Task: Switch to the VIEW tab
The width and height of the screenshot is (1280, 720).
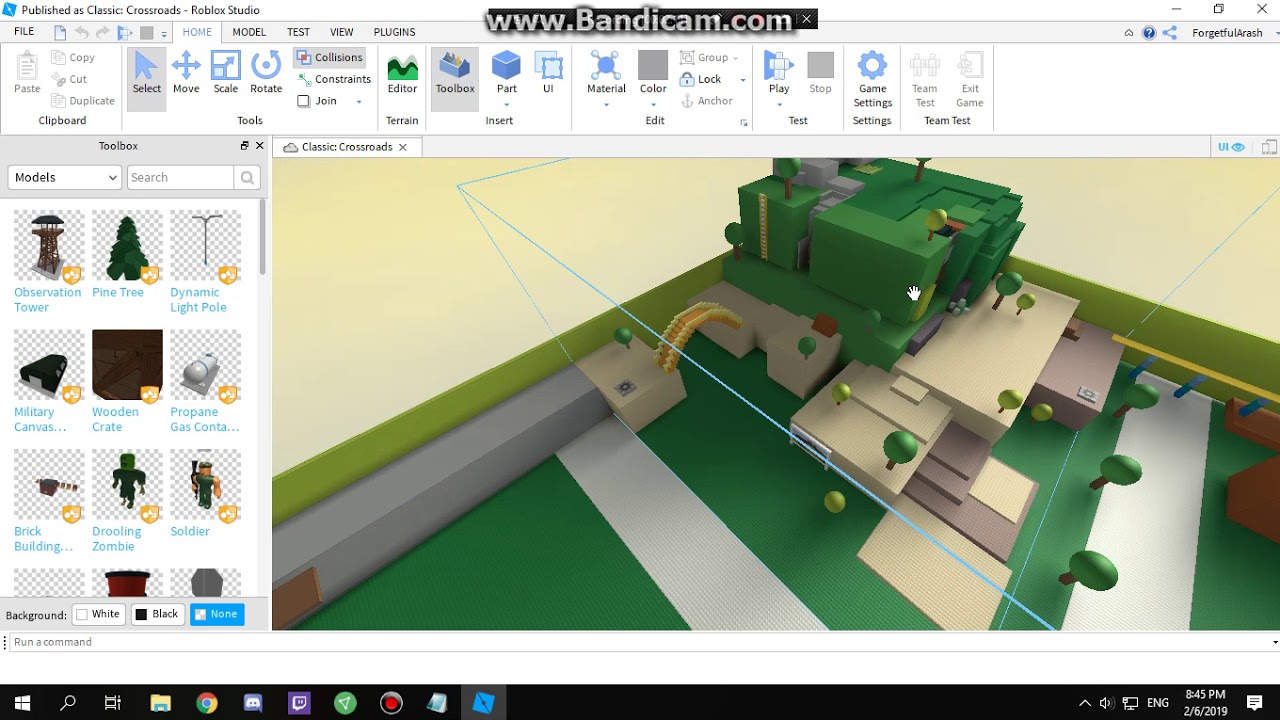Action: (x=342, y=32)
